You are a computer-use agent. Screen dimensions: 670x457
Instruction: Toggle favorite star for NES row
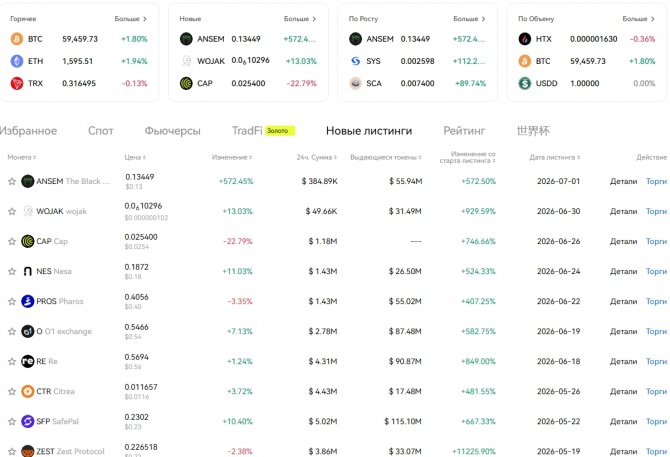tap(12, 271)
